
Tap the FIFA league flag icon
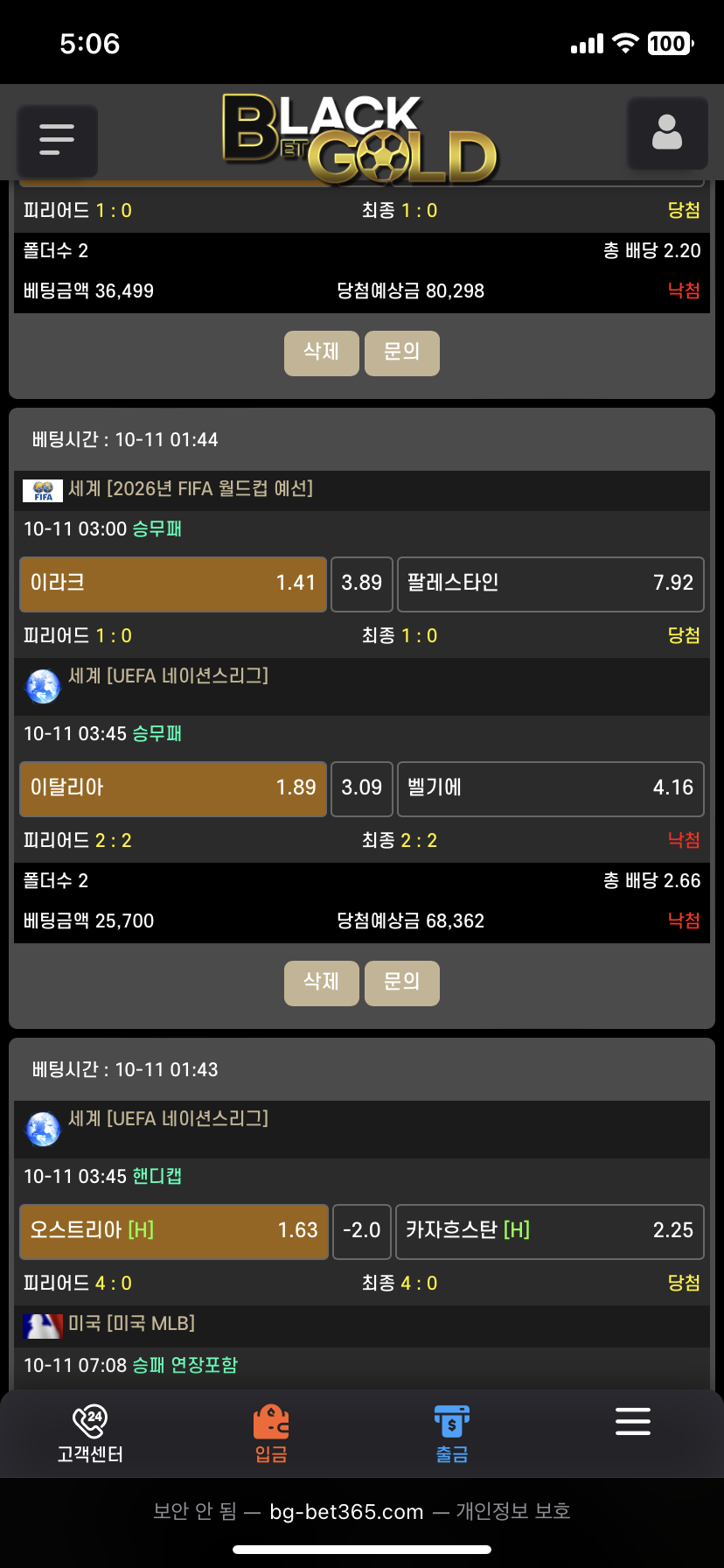click(x=43, y=490)
